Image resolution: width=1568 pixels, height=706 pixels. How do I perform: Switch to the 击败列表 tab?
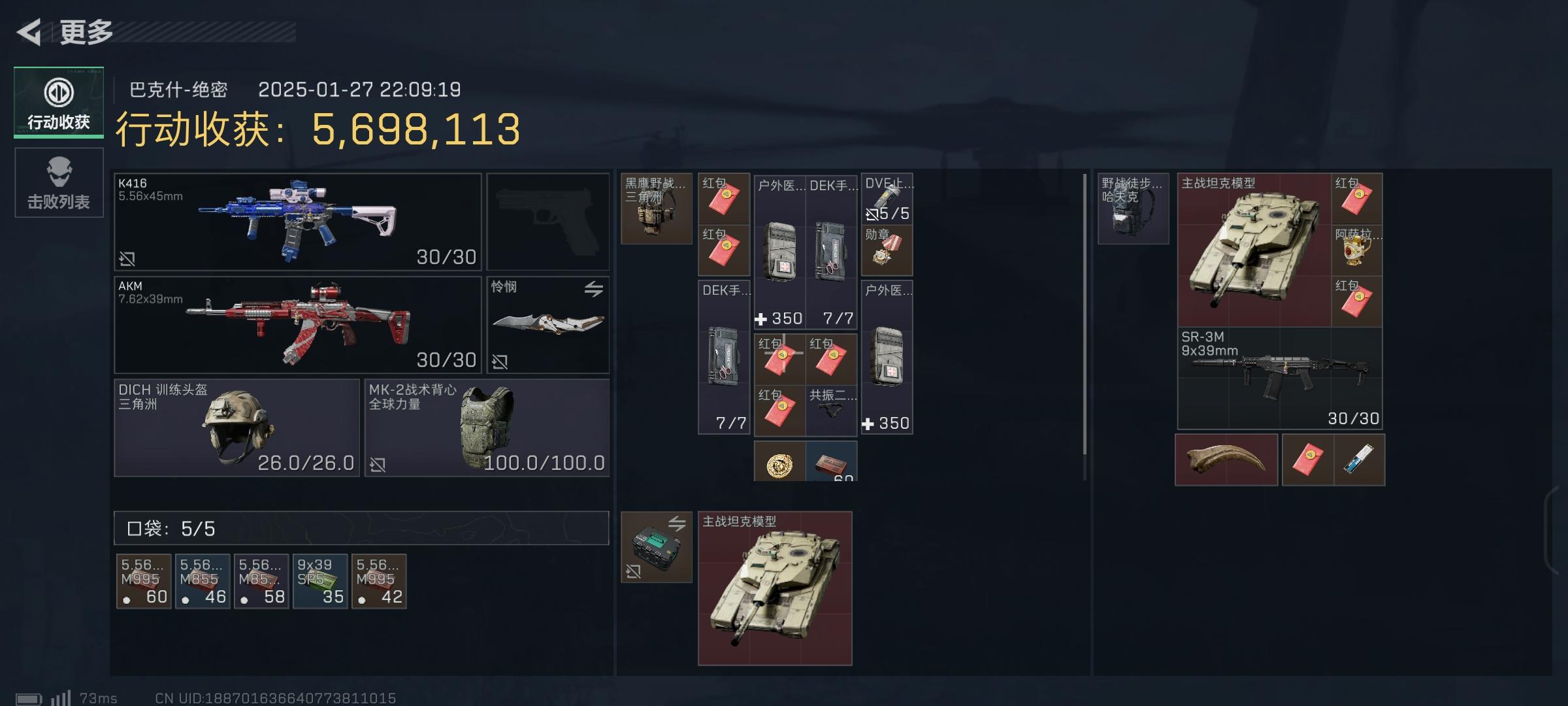point(59,182)
